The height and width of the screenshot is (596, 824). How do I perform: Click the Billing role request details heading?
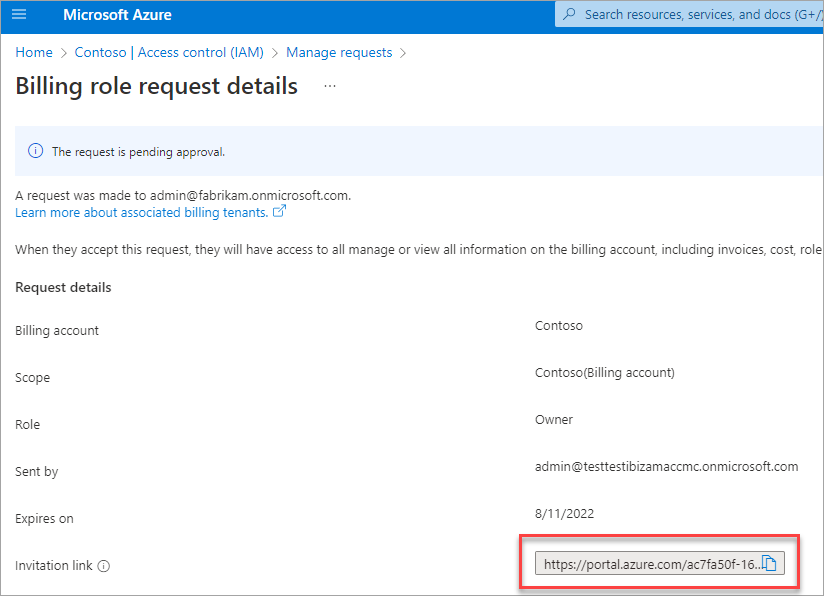[x=156, y=86]
